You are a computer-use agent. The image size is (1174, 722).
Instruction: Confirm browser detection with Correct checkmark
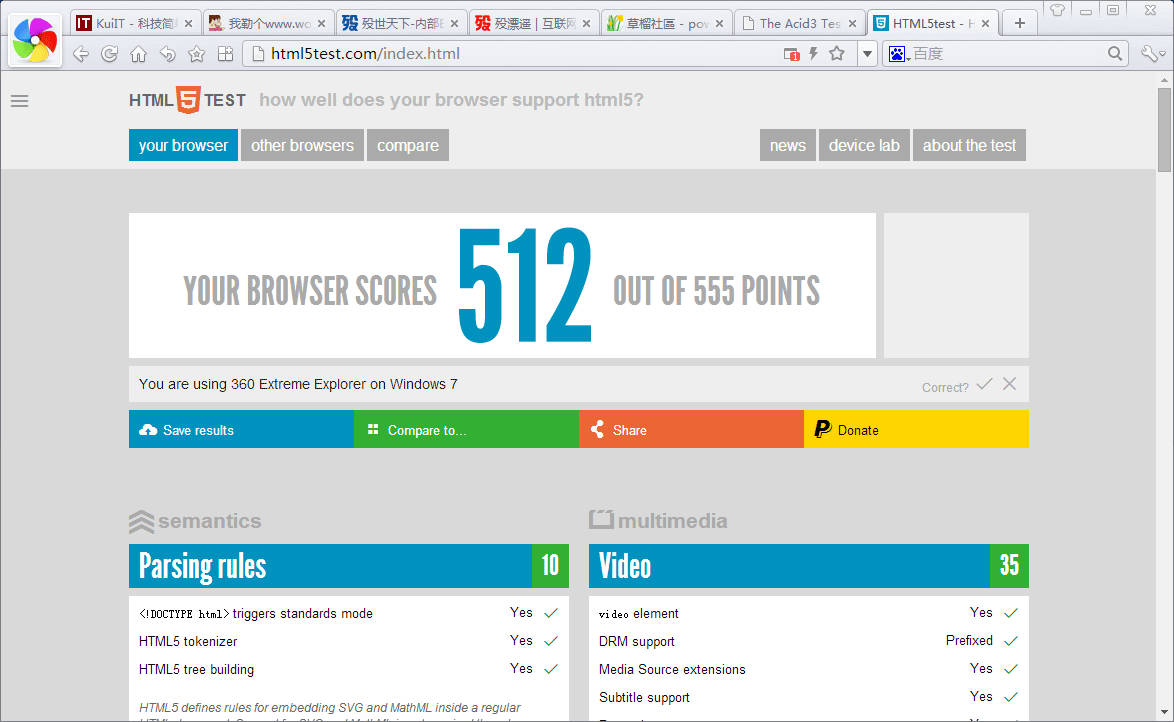click(985, 384)
